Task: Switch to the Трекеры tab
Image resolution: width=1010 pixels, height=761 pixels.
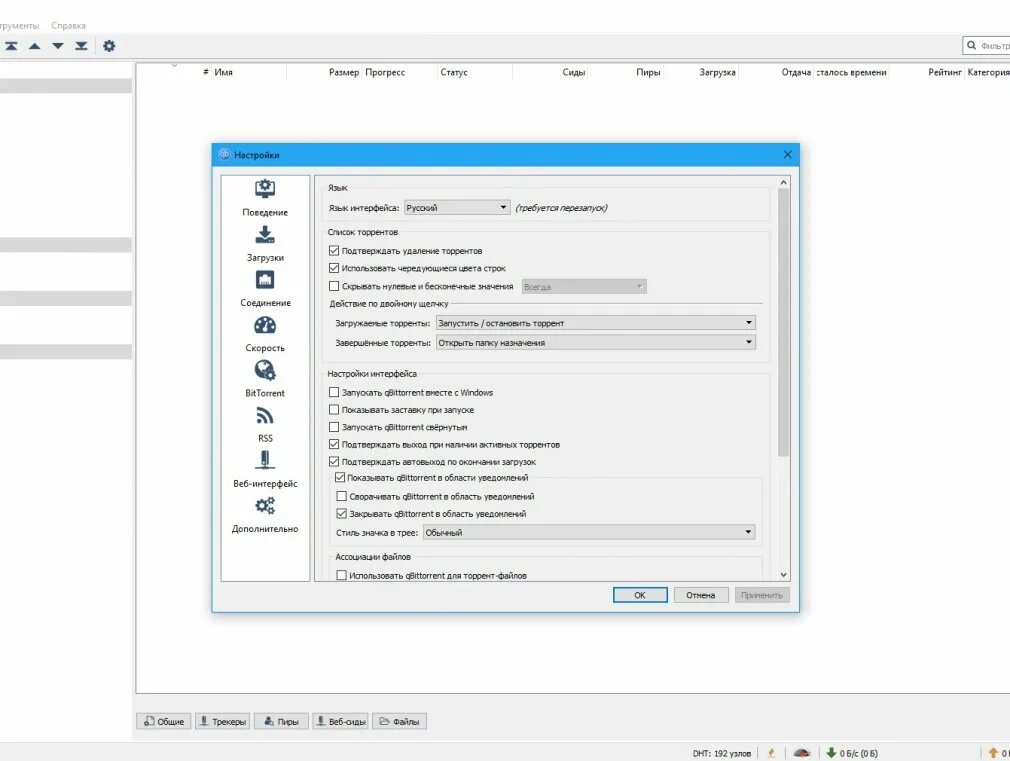Action: click(223, 721)
